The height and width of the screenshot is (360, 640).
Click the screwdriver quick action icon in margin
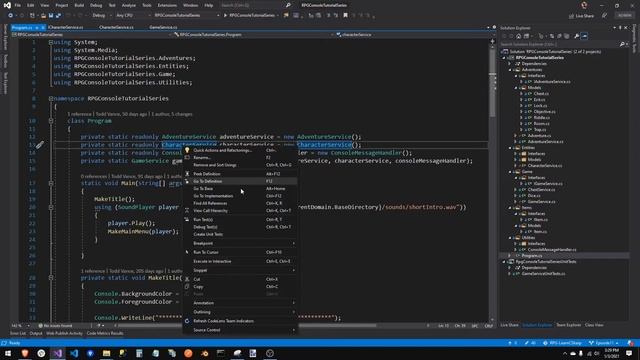[40, 144]
